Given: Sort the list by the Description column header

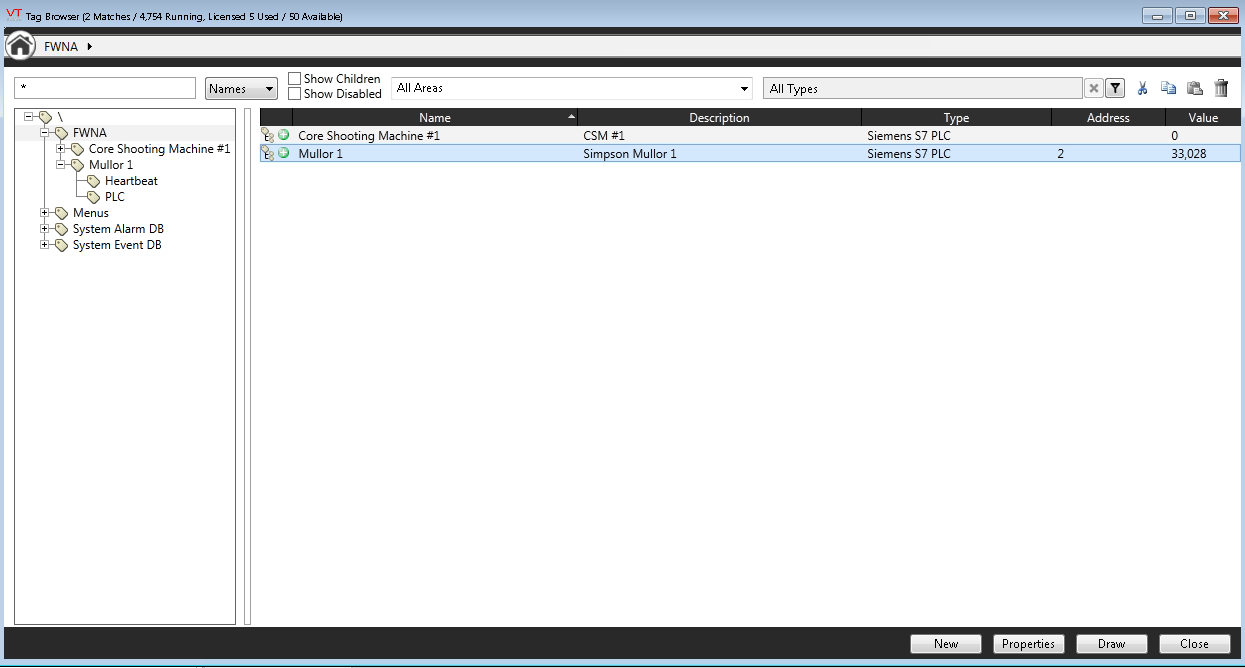Looking at the screenshot, I should click(x=718, y=118).
